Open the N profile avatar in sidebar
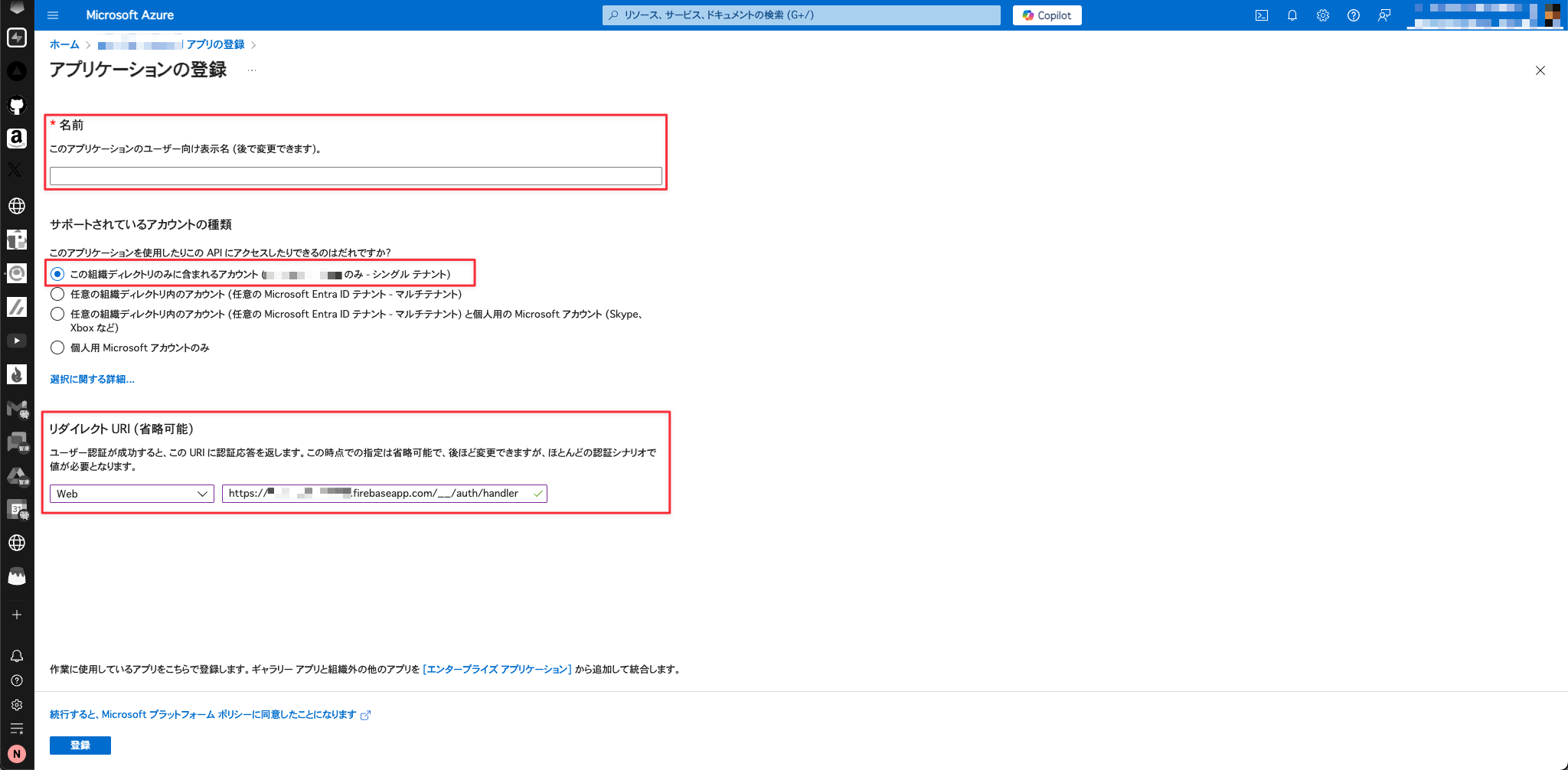This screenshot has height=770, width=1568. click(17, 754)
